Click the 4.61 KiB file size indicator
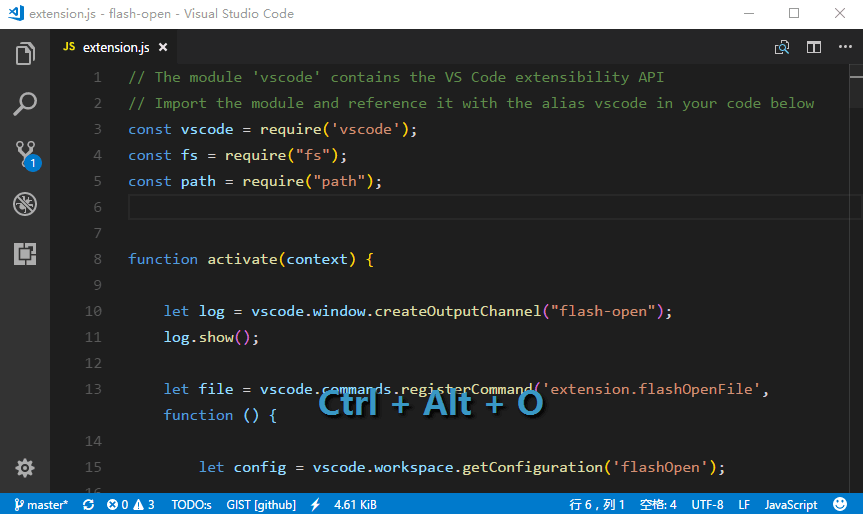This screenshot has height=514, width=863. tap(355, 505)
